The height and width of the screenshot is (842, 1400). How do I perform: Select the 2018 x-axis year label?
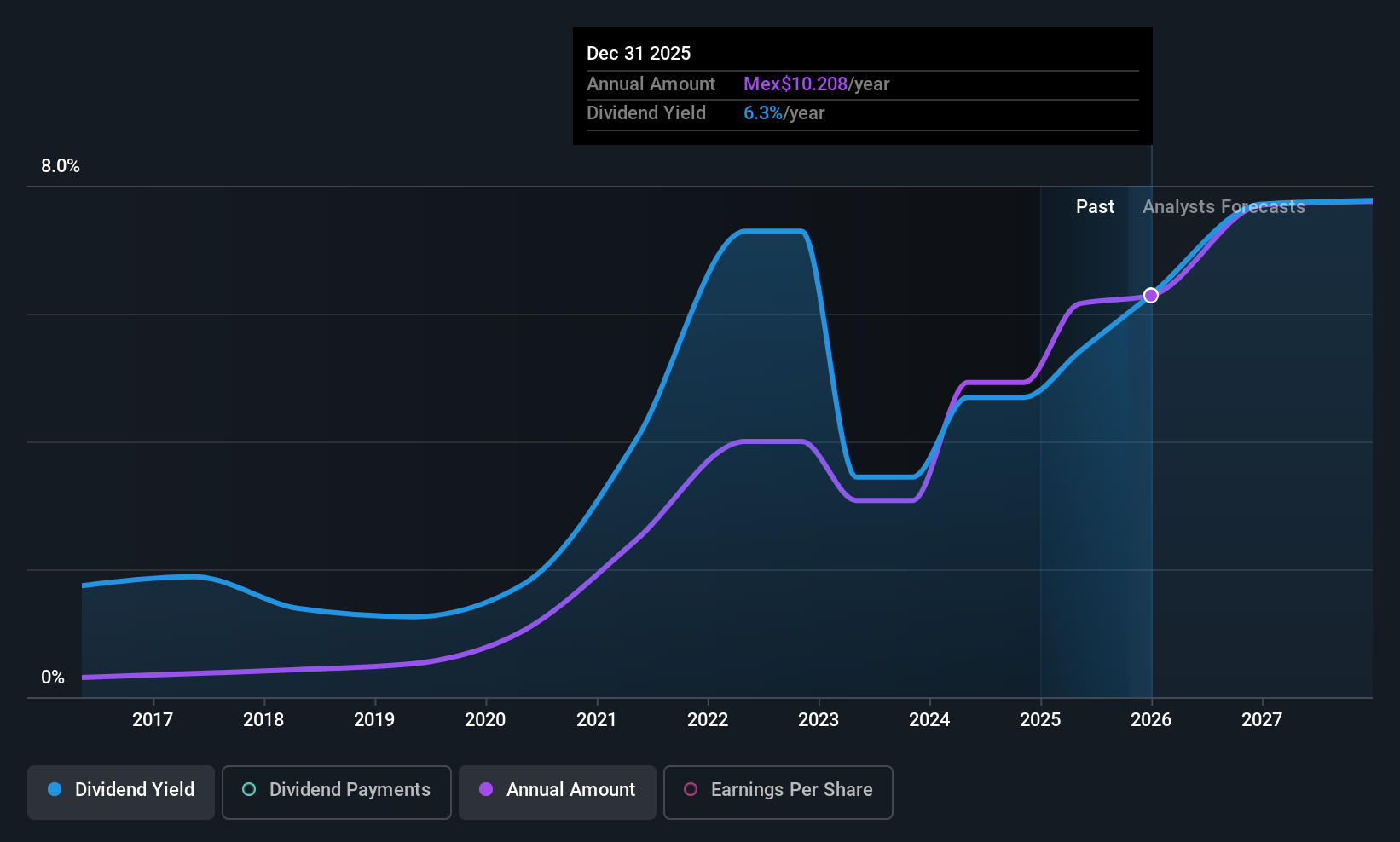coord(263,720)
